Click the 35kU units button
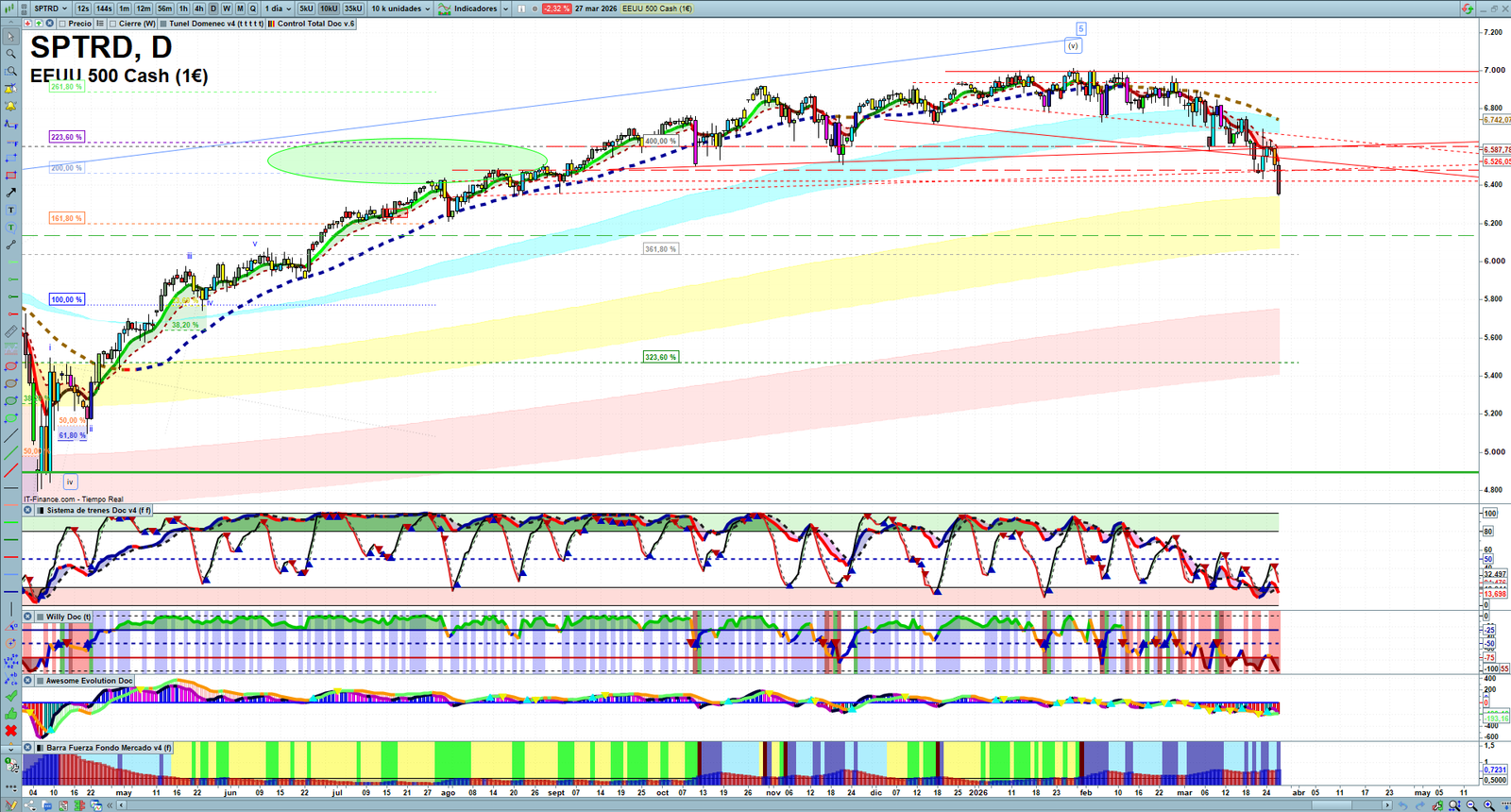This screenshot has height=812, width=1511. pos(353,8)
